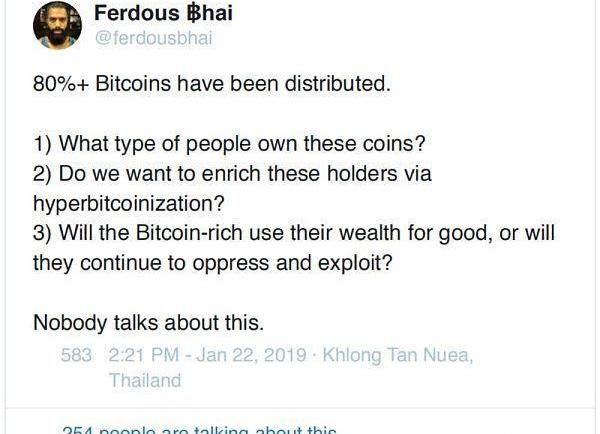
Task: Click the 'holders via' phrase in question 2
Action: point(379,173)
